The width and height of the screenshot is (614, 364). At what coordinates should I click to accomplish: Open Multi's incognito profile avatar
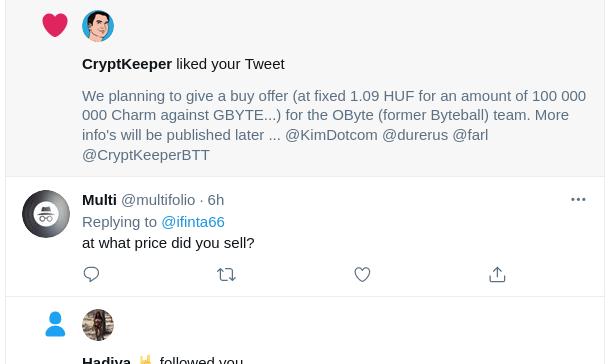click(x=46, y=214)
